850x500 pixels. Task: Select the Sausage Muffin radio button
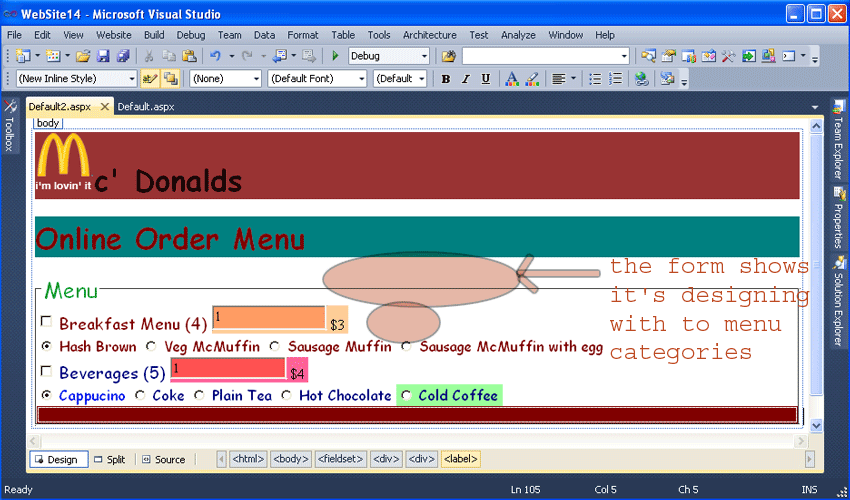pyautogui.click(x=275, y=346)
